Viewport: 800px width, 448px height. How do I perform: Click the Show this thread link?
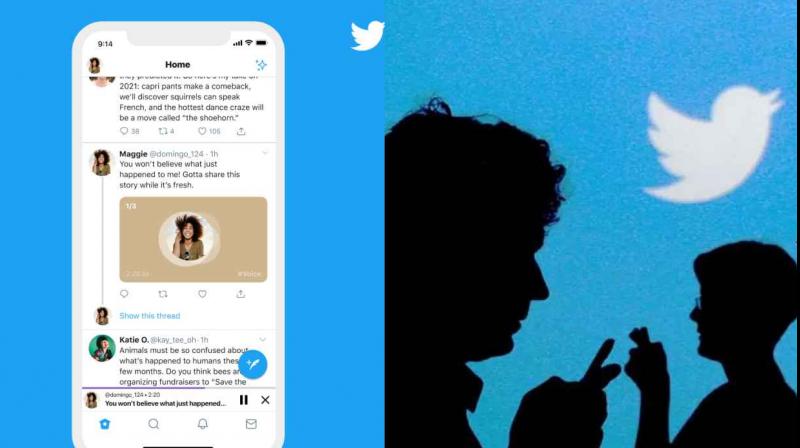[149, 316]
